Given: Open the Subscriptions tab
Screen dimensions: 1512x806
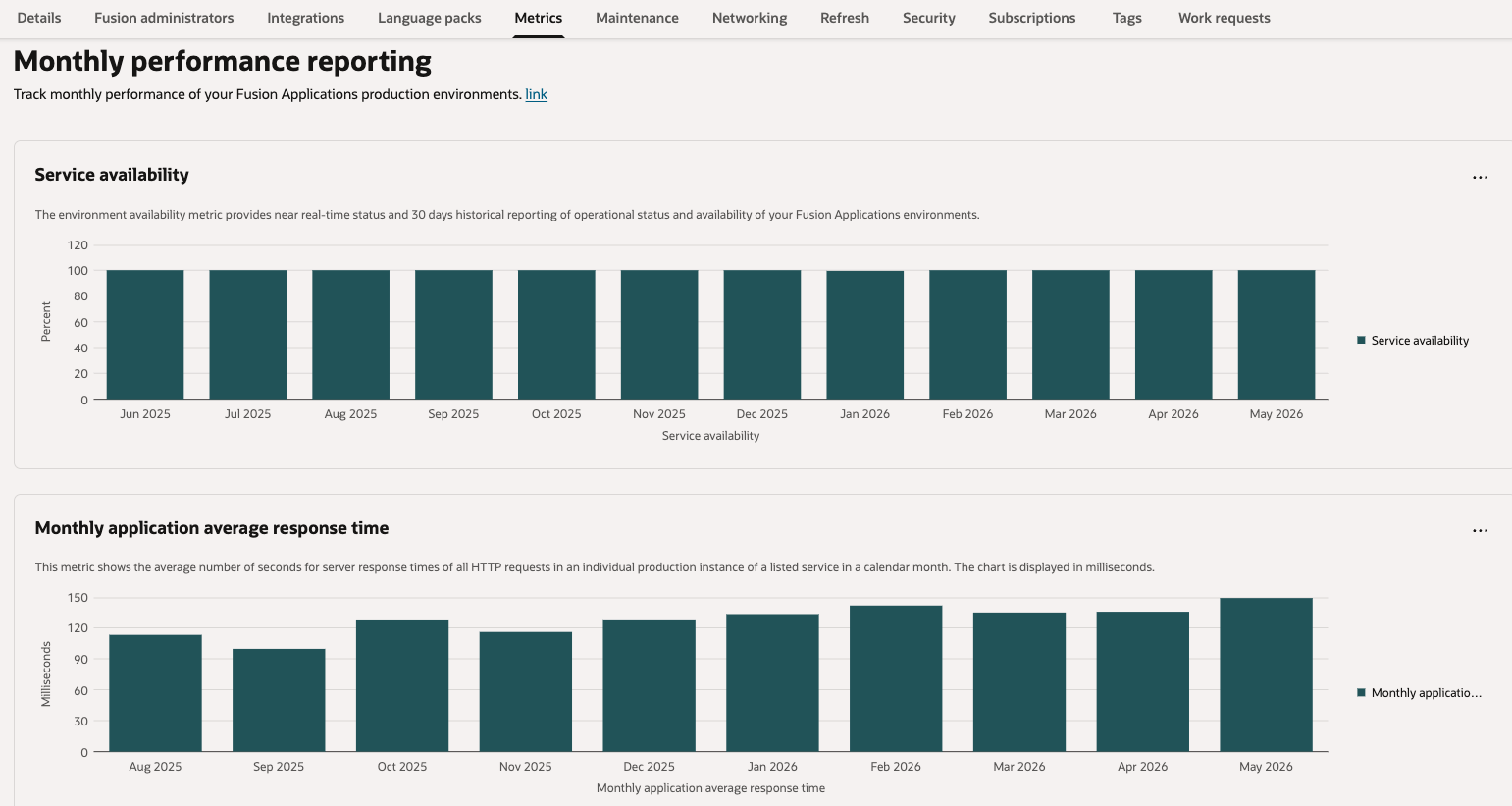Looking at the screenshot, I should tap(1032, 18).
